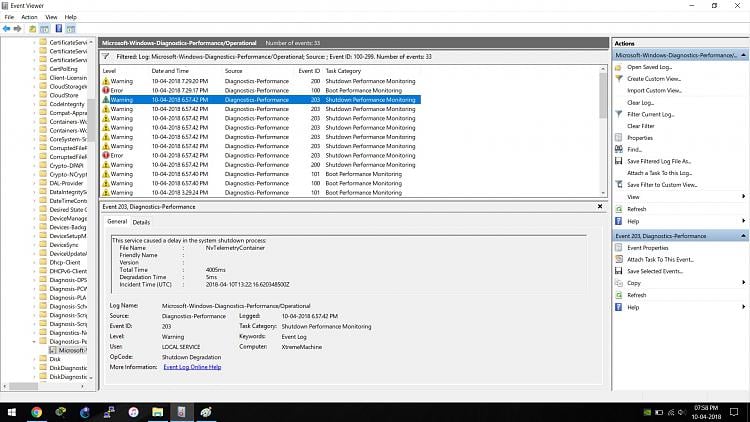
Task: Switch to the Details tab
Action: coord(141,222)
